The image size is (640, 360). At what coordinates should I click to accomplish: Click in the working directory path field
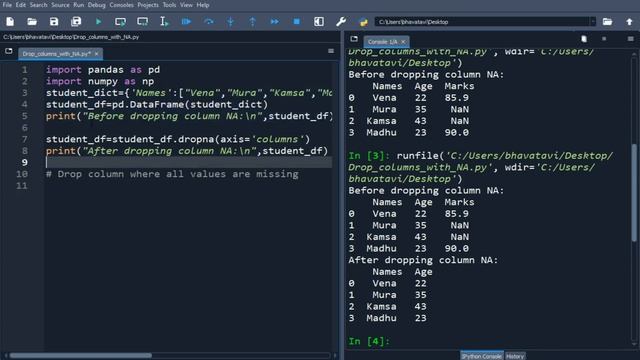483,22
